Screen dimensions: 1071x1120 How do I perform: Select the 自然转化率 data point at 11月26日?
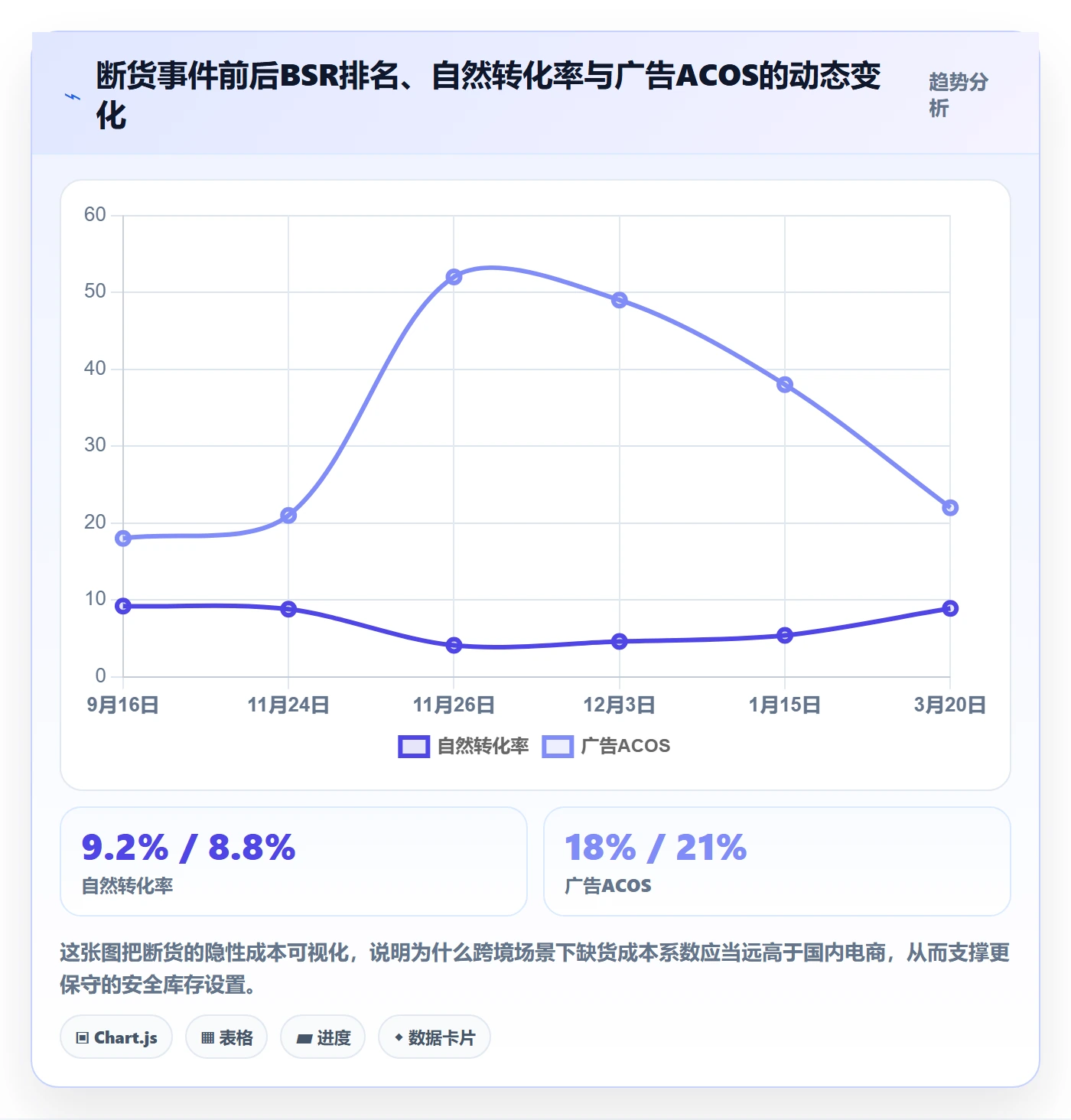coord(454,645)
